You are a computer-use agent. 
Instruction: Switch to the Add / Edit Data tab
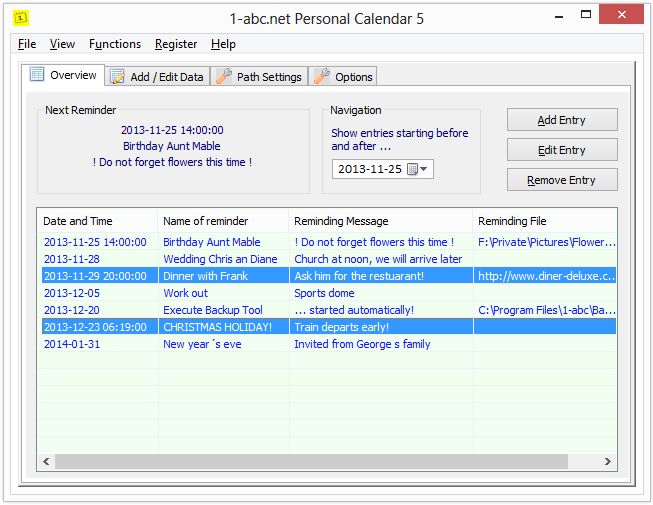tap(157, 77)
